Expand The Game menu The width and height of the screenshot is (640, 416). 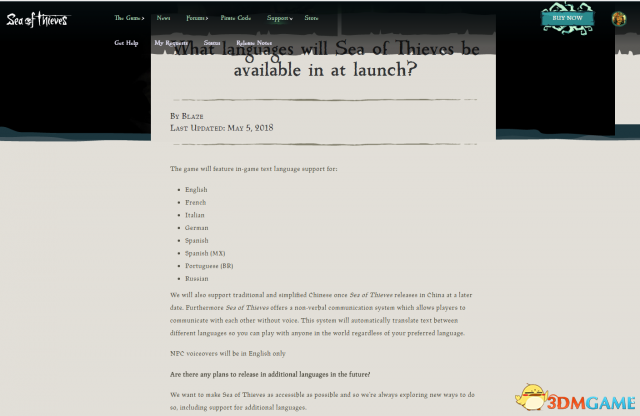point(129,18)
